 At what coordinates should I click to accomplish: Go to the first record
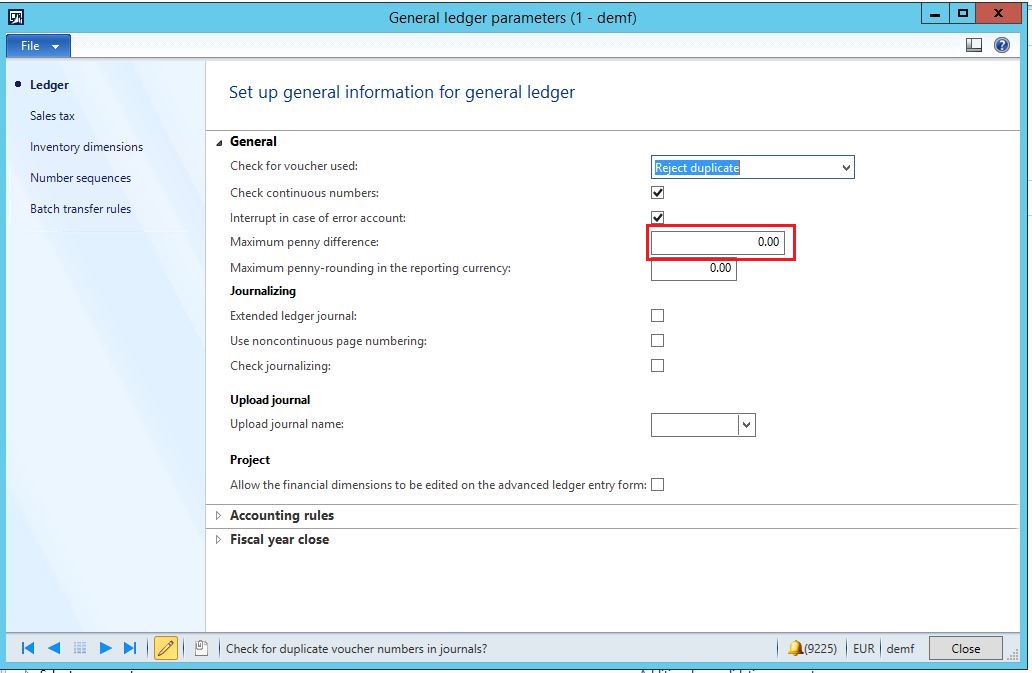[x=28, y=648]
